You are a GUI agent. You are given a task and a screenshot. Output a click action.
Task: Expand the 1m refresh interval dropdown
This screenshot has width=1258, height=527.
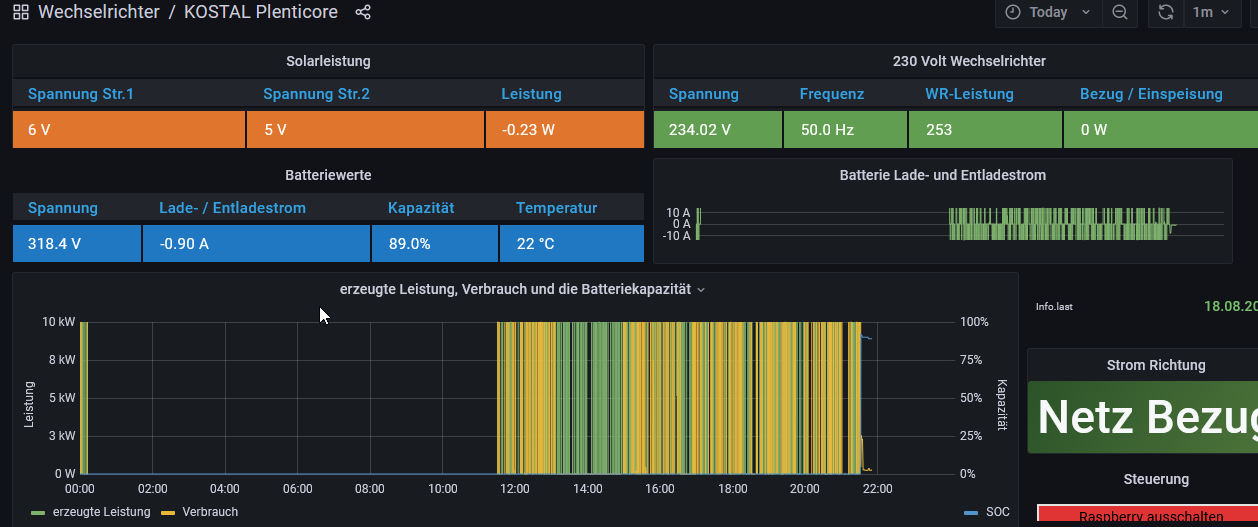[x=1211, y=13]
